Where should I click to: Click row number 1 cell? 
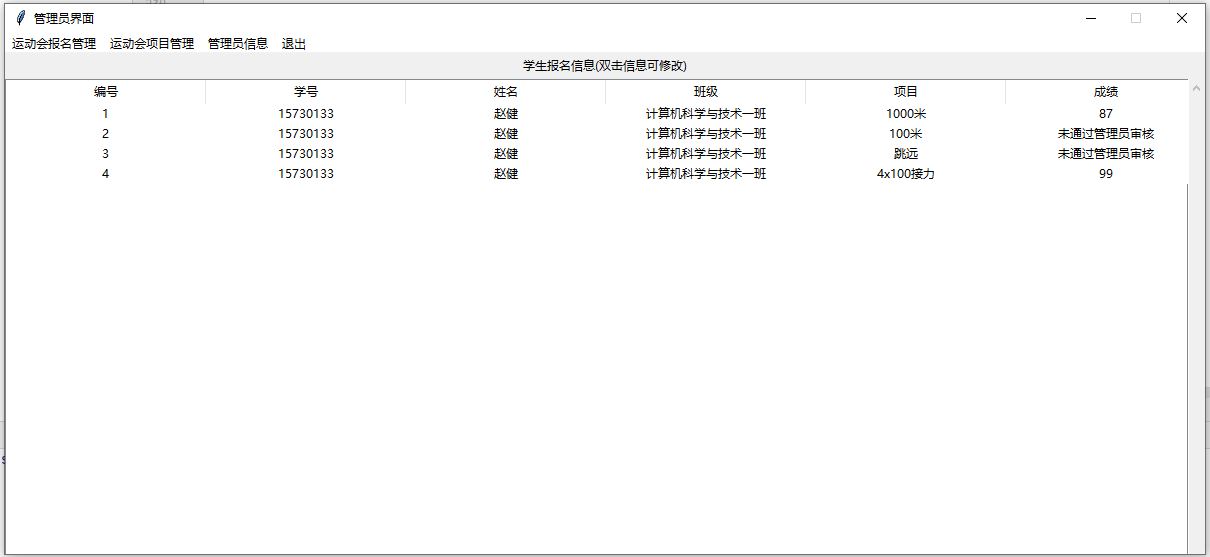click(x=105, y=114)
